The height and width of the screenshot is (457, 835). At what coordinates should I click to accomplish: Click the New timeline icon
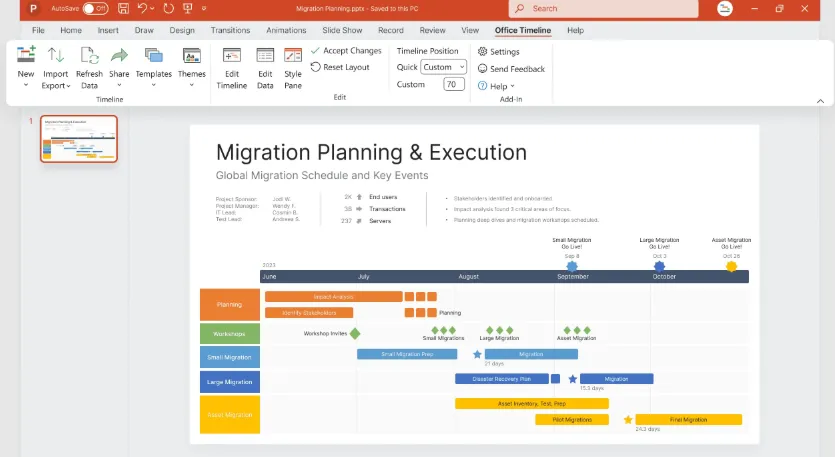(26, 55)
